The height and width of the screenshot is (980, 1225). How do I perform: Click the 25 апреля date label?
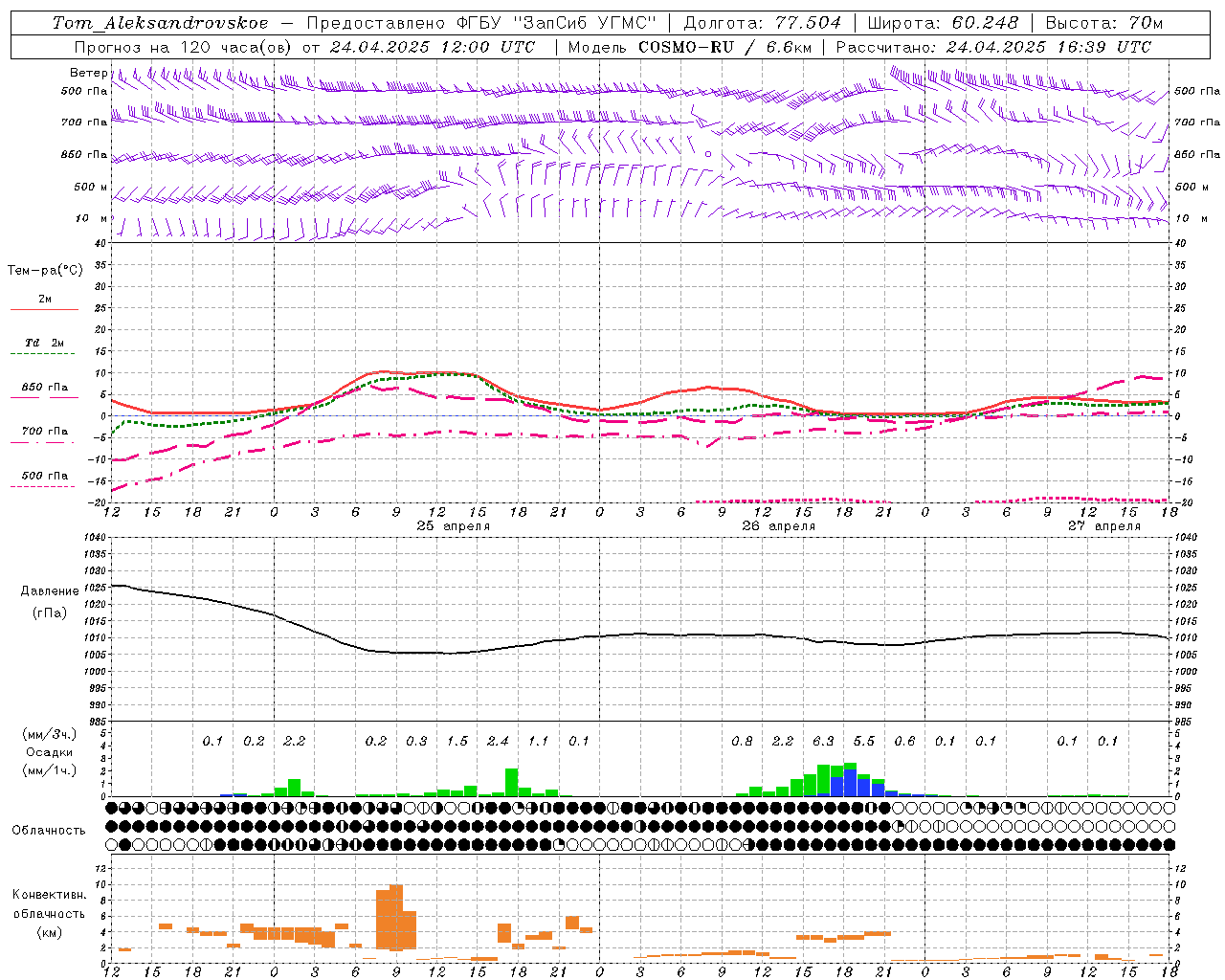(x=453, y=526)
